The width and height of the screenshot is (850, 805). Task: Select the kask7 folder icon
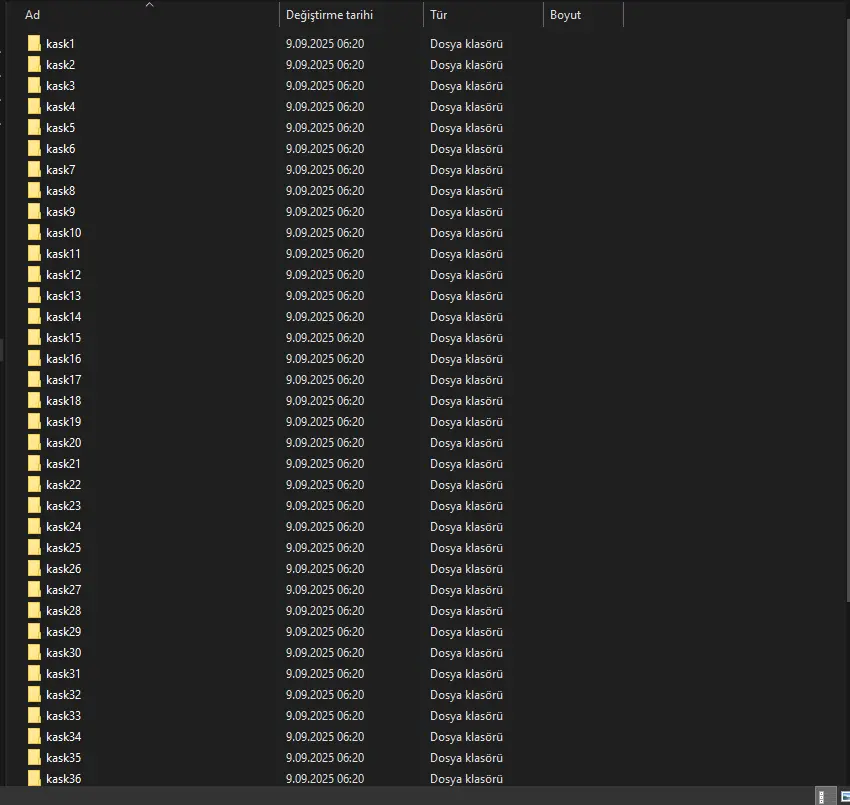click(34, 170)
